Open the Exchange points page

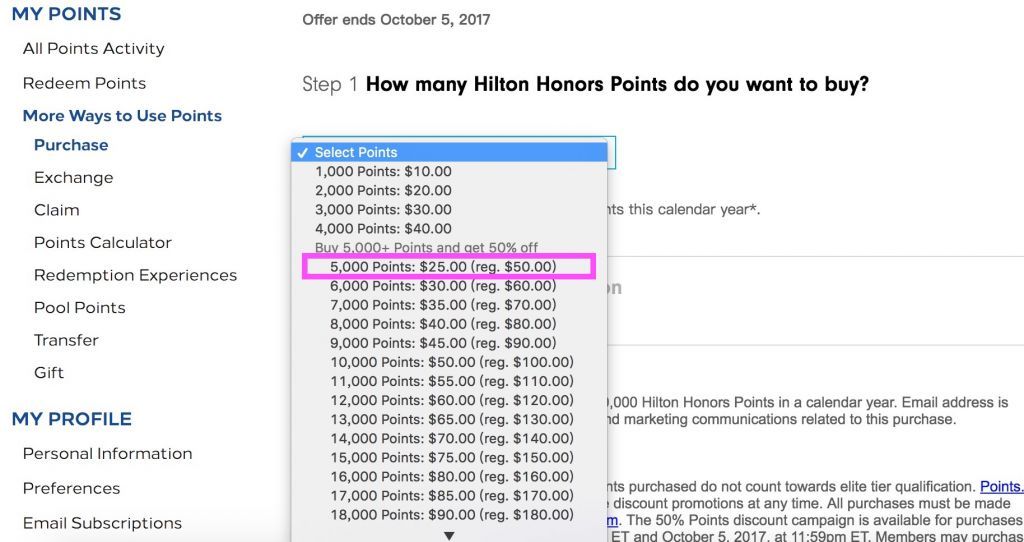point(74,178)
